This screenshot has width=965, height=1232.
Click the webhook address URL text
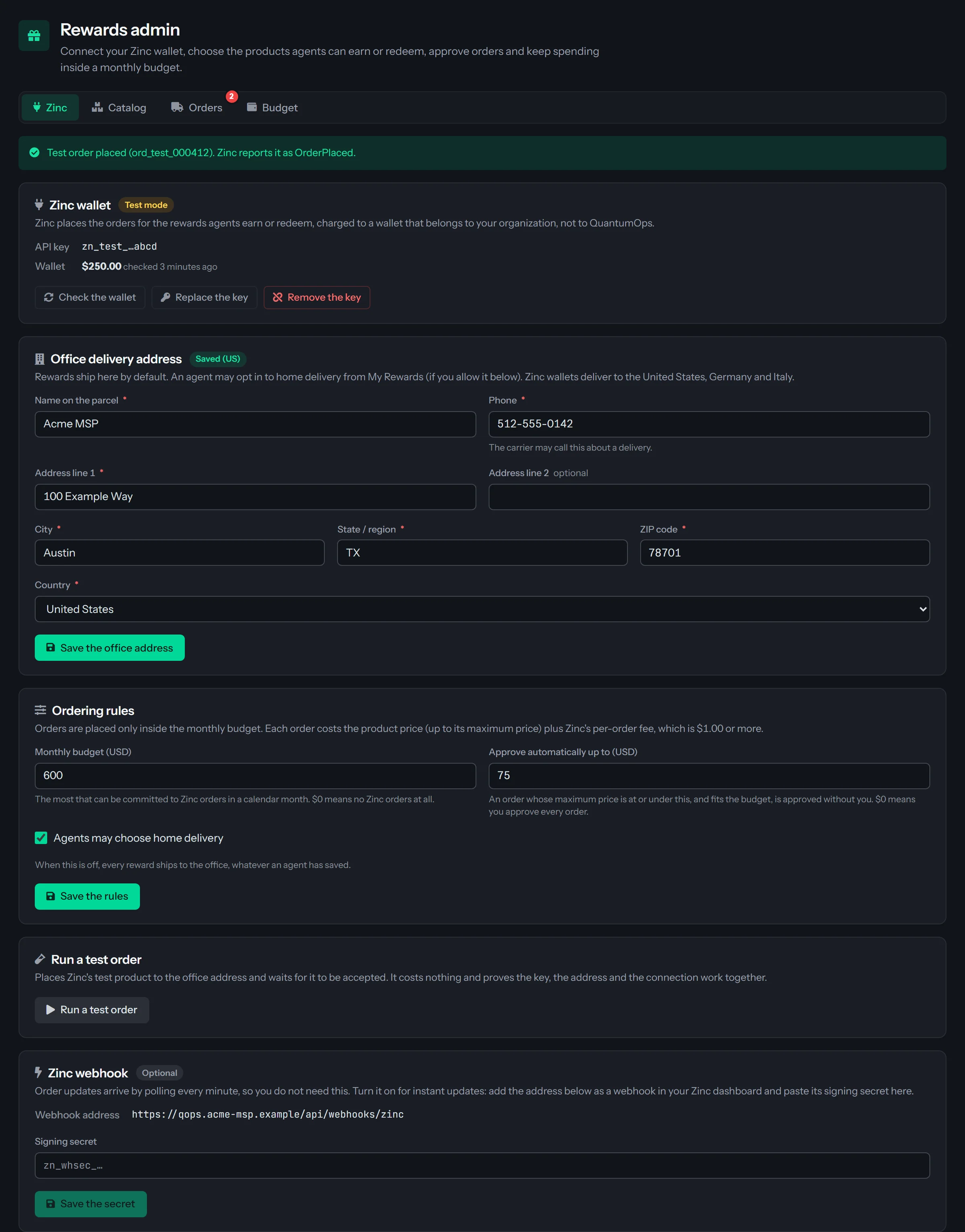[x=268, y=1114]
